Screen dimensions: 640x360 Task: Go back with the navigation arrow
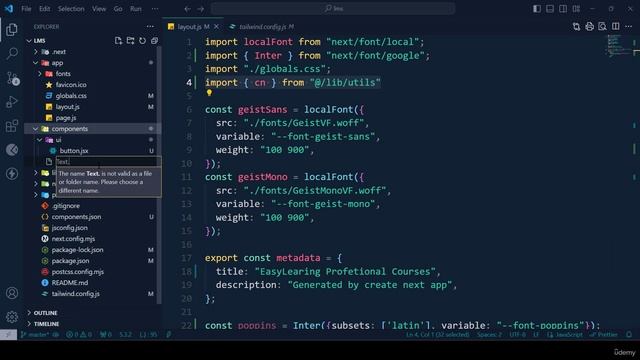click(187, 9)
